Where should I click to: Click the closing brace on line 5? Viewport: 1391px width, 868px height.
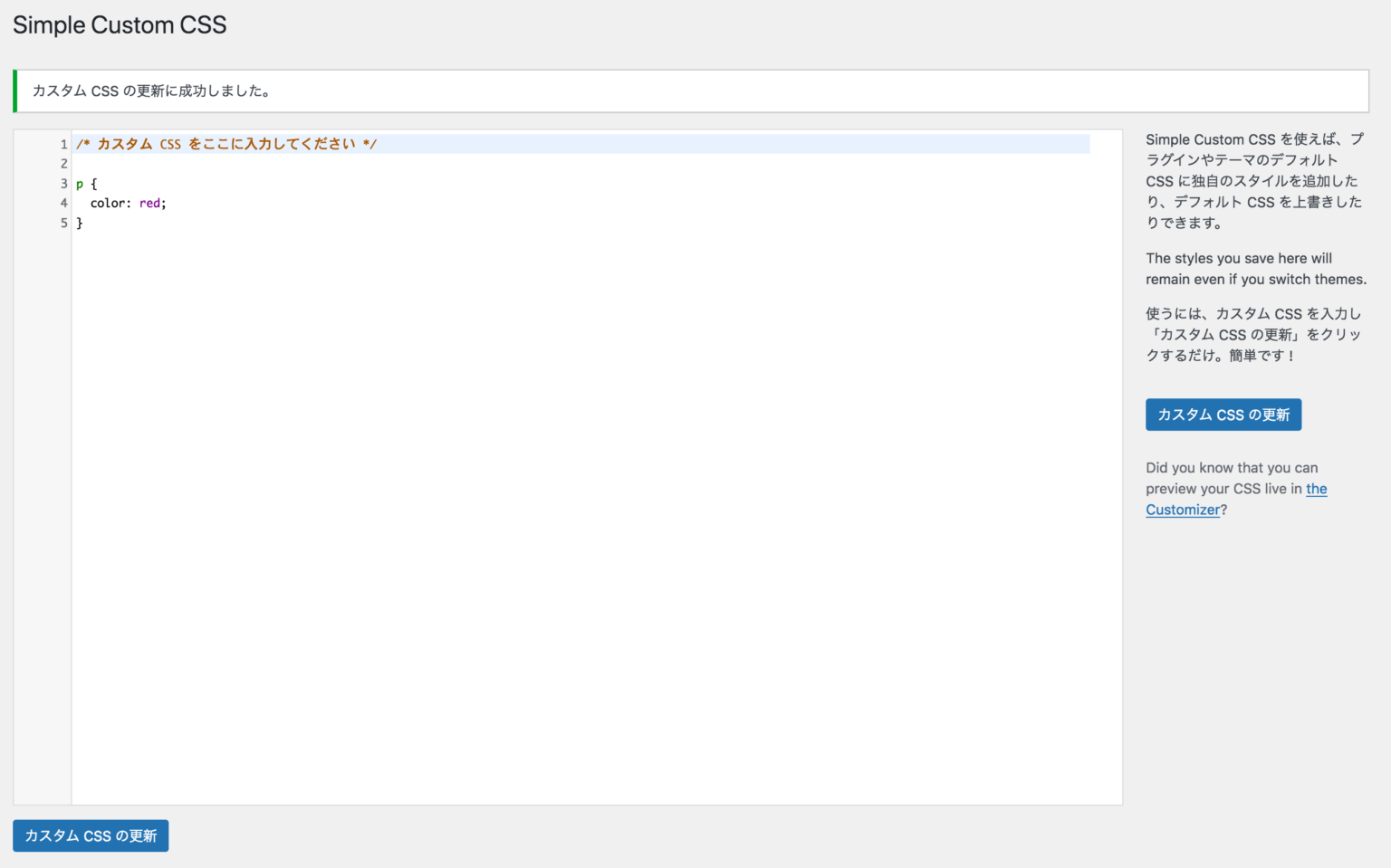pyautogui.click(x=80, y=222)
